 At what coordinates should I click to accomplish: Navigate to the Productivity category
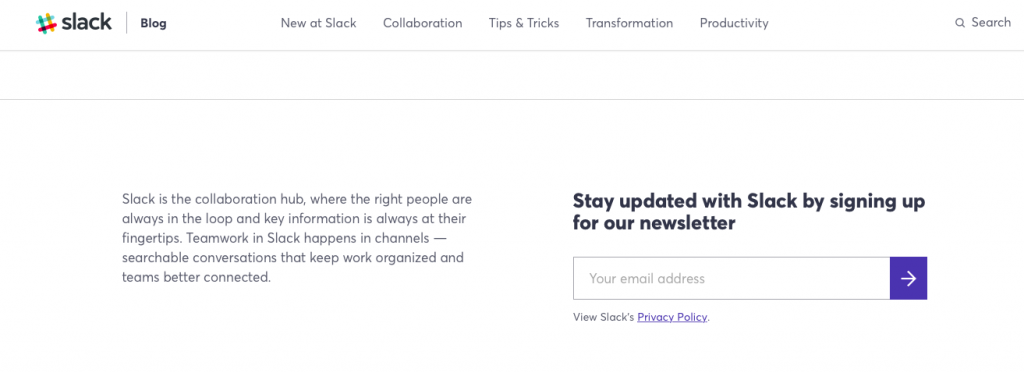pos(734,23)
